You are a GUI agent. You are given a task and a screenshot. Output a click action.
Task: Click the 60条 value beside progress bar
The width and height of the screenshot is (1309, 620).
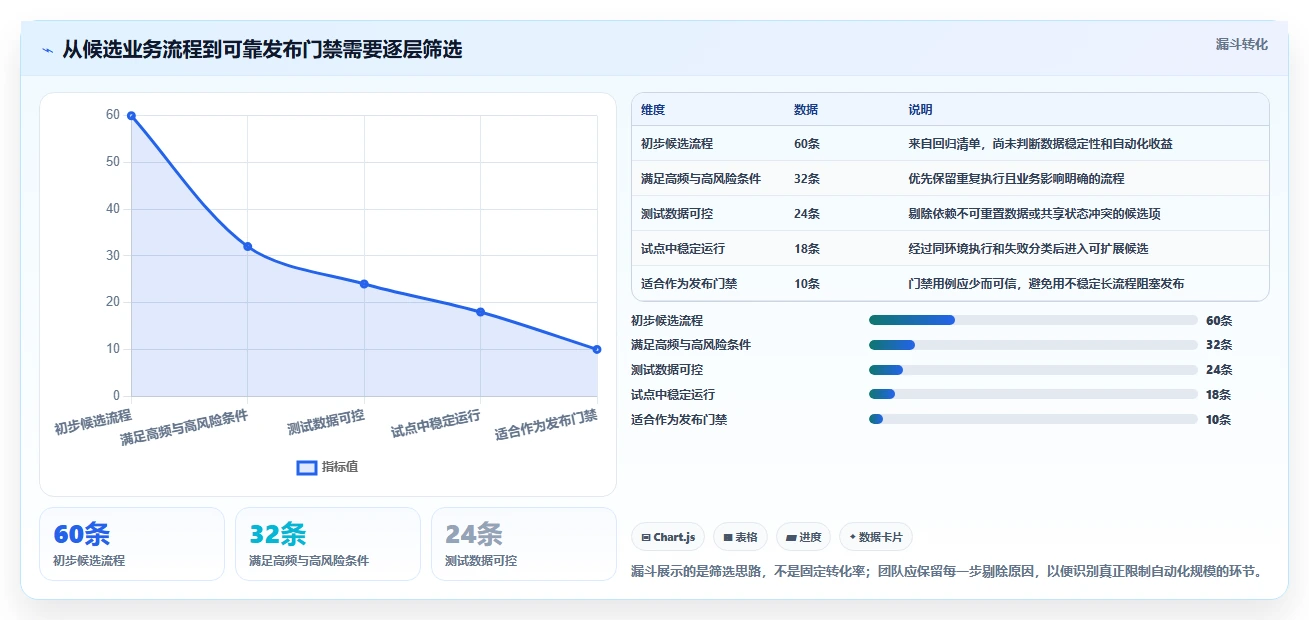coord(1219,321)
